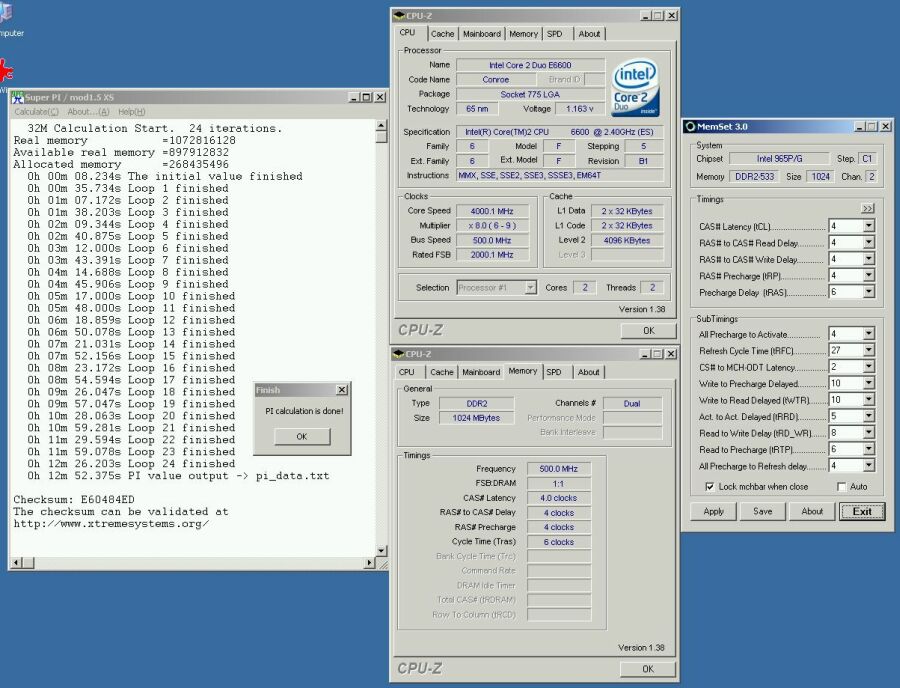Click Super PI horizontal scrollbar left arrow
The image size is (900, 688).
pyautogui.click(x=16, y=563)
